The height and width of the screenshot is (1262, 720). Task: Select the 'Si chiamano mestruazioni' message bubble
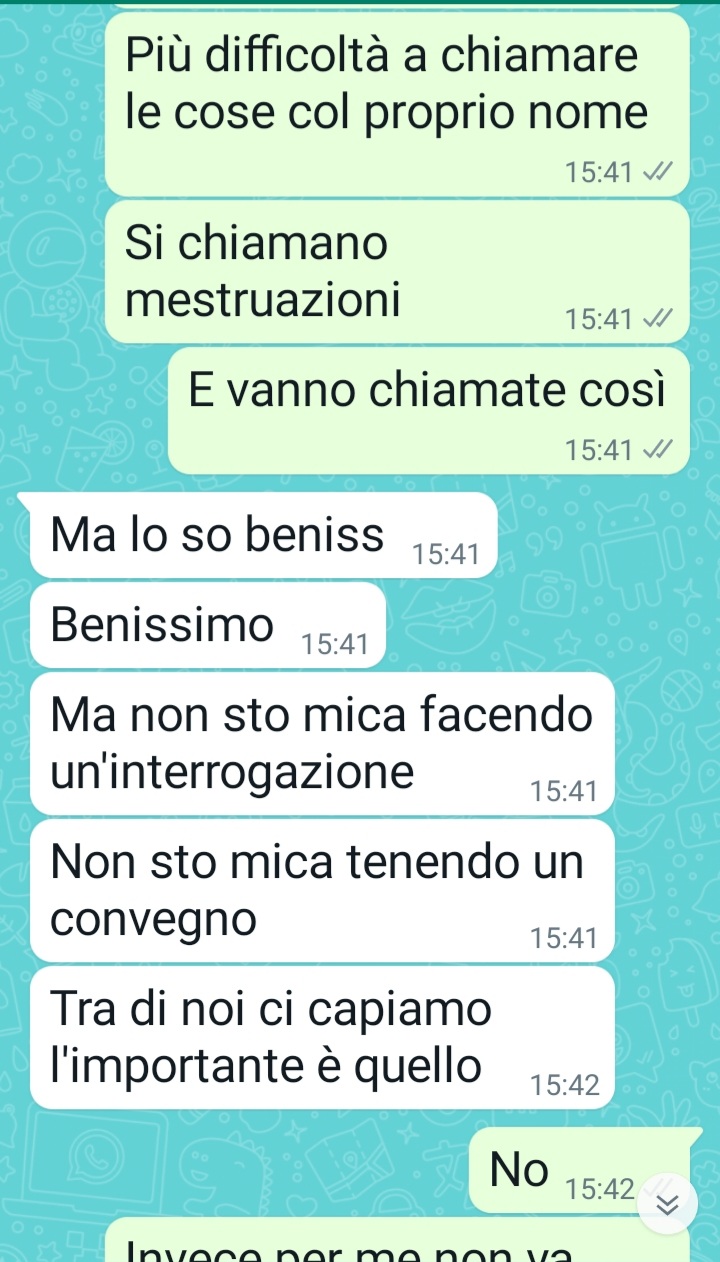[x=397, y=272]
